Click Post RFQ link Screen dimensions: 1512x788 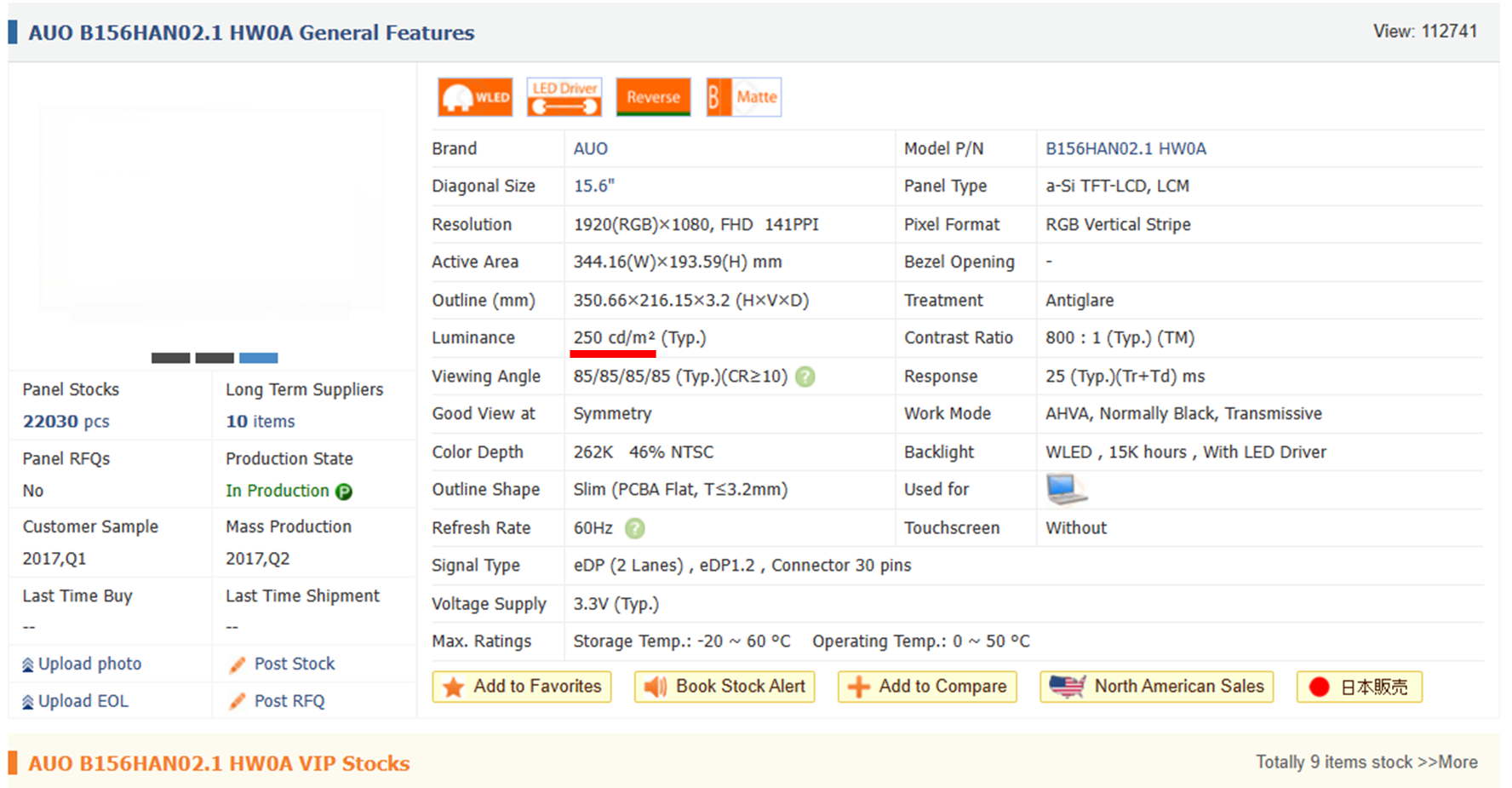(x=289, y=701)
